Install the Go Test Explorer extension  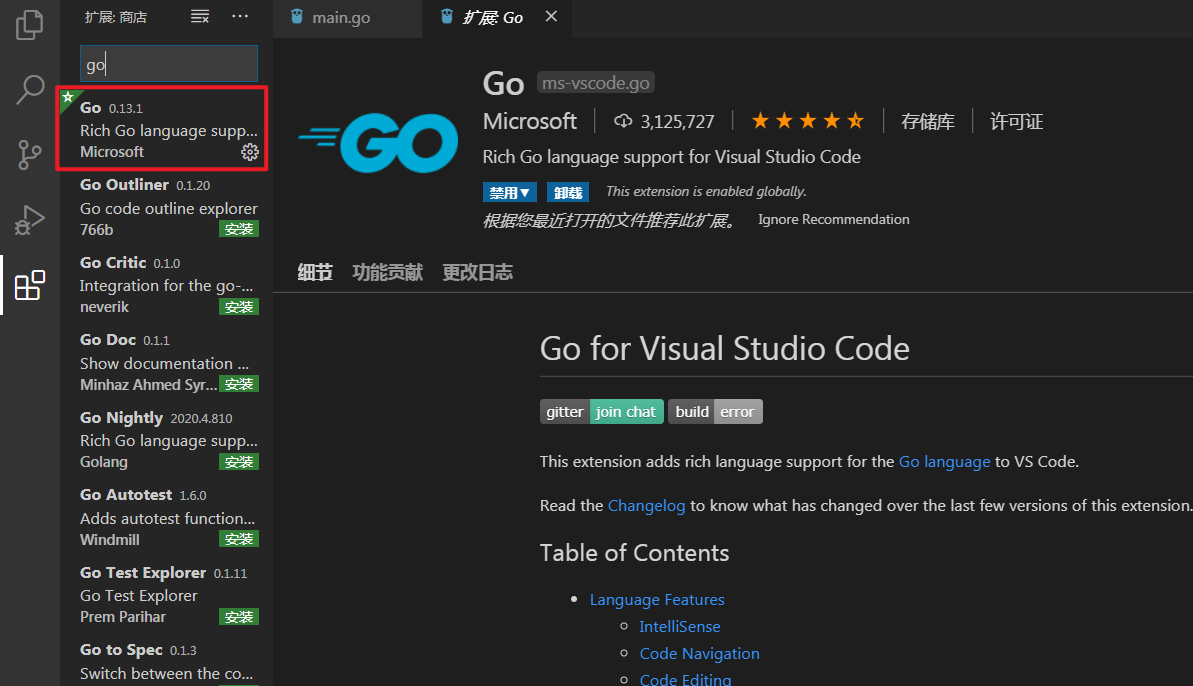(239, 617)
